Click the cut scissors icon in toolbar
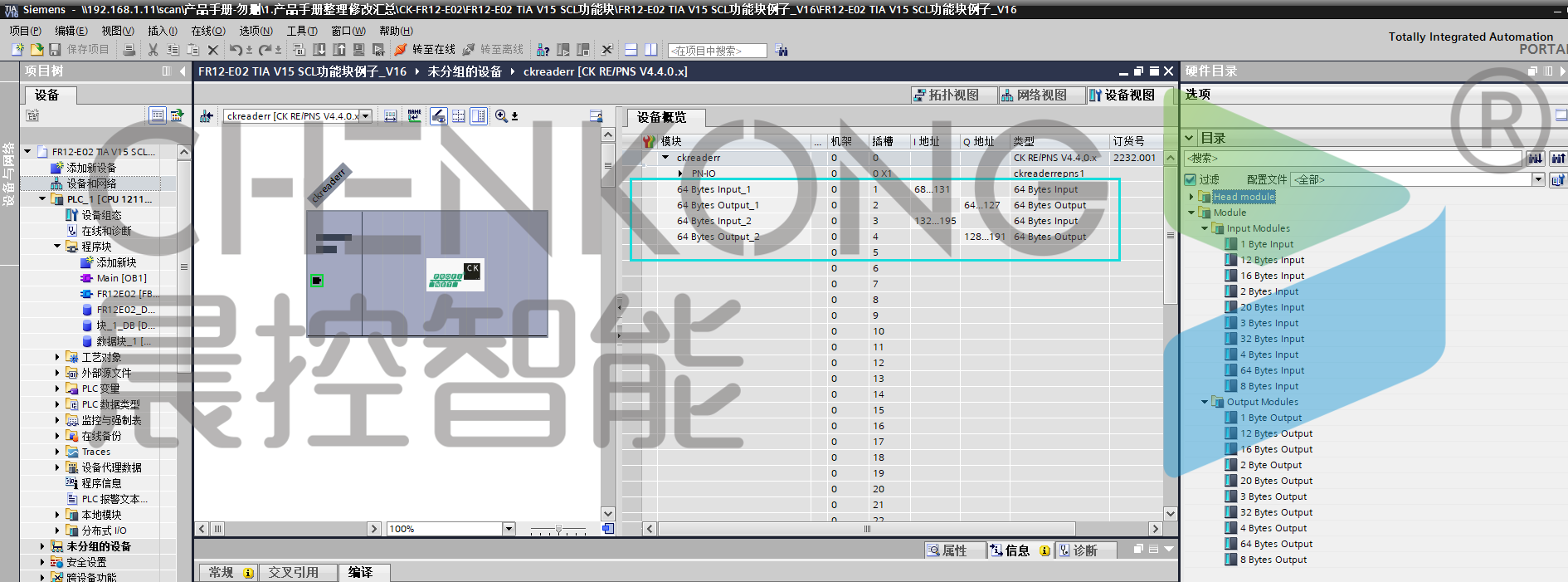Screen dimensions: 1568x582 pos(153,50)
